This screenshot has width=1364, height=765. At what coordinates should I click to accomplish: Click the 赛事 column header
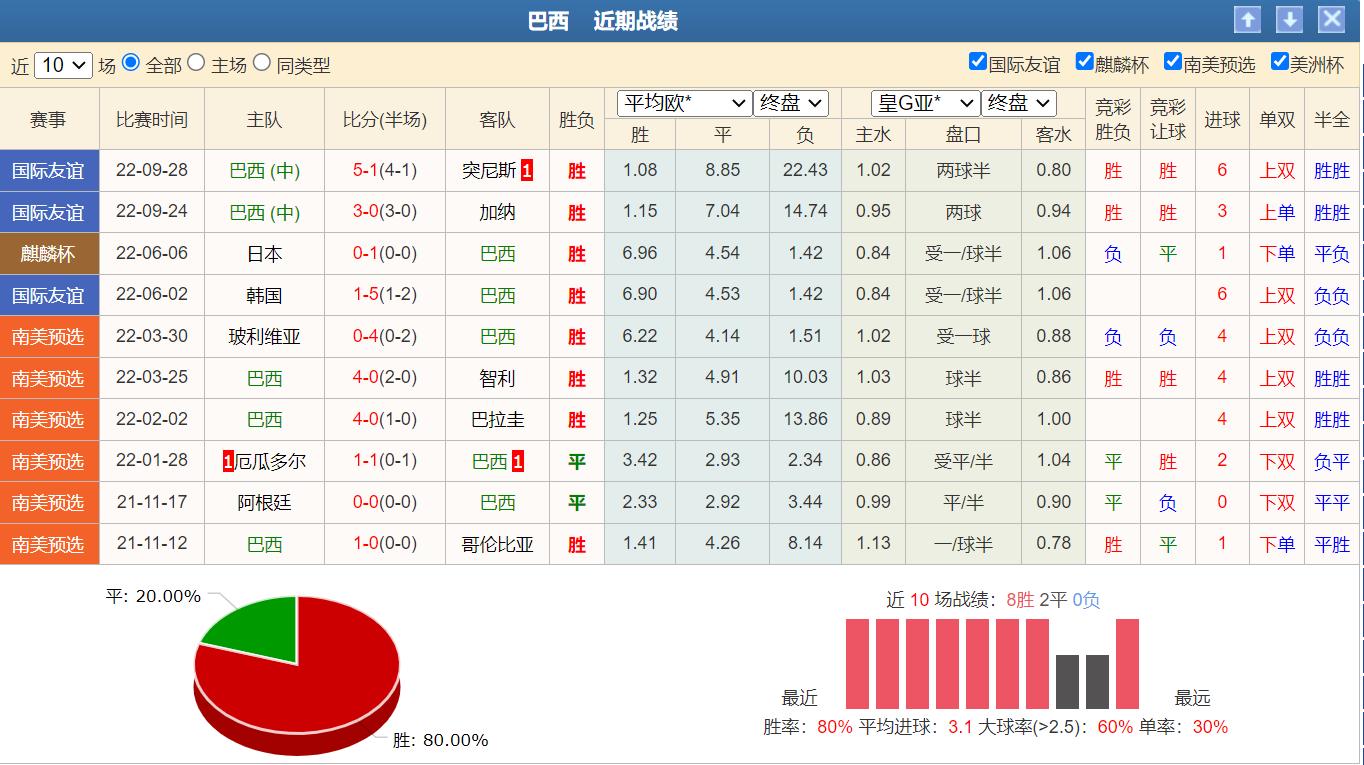click(50, 118)
